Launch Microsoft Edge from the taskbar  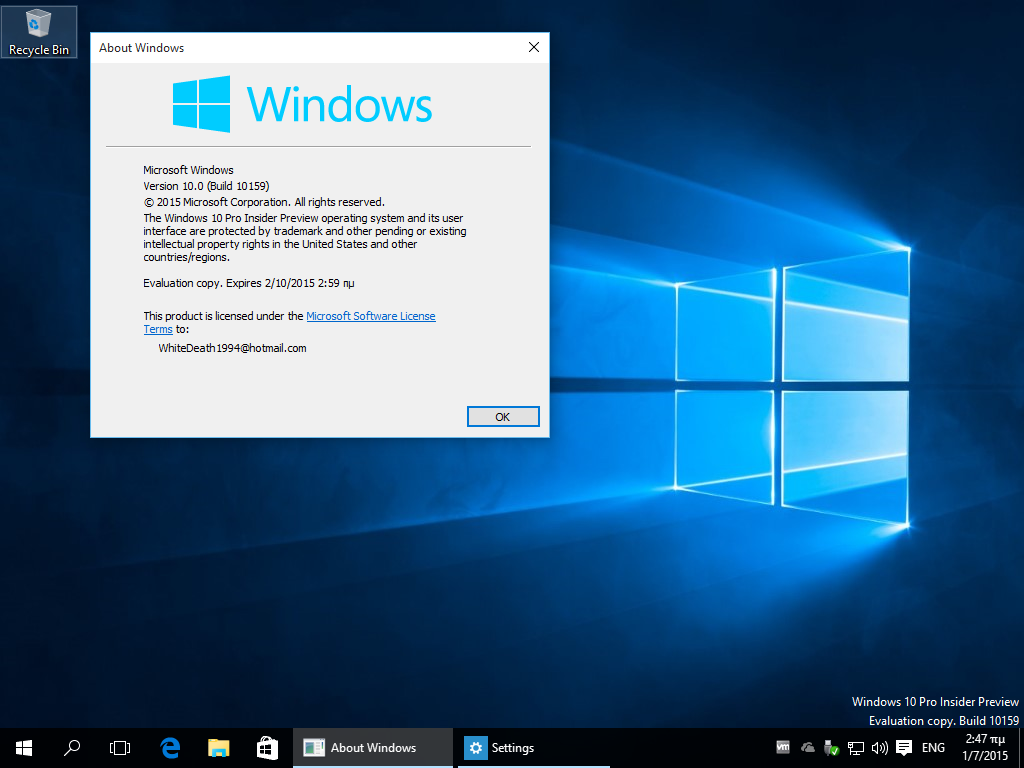[170, 747]
